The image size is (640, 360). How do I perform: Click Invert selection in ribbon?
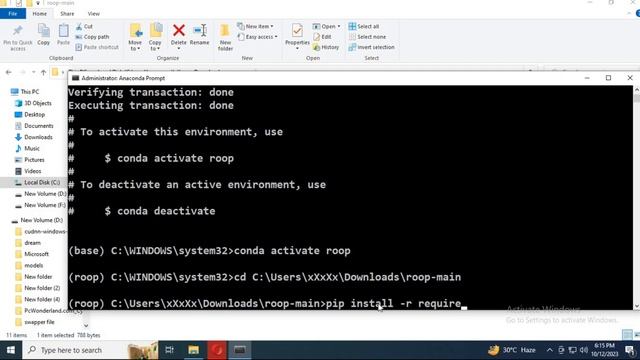click(371, 47)
